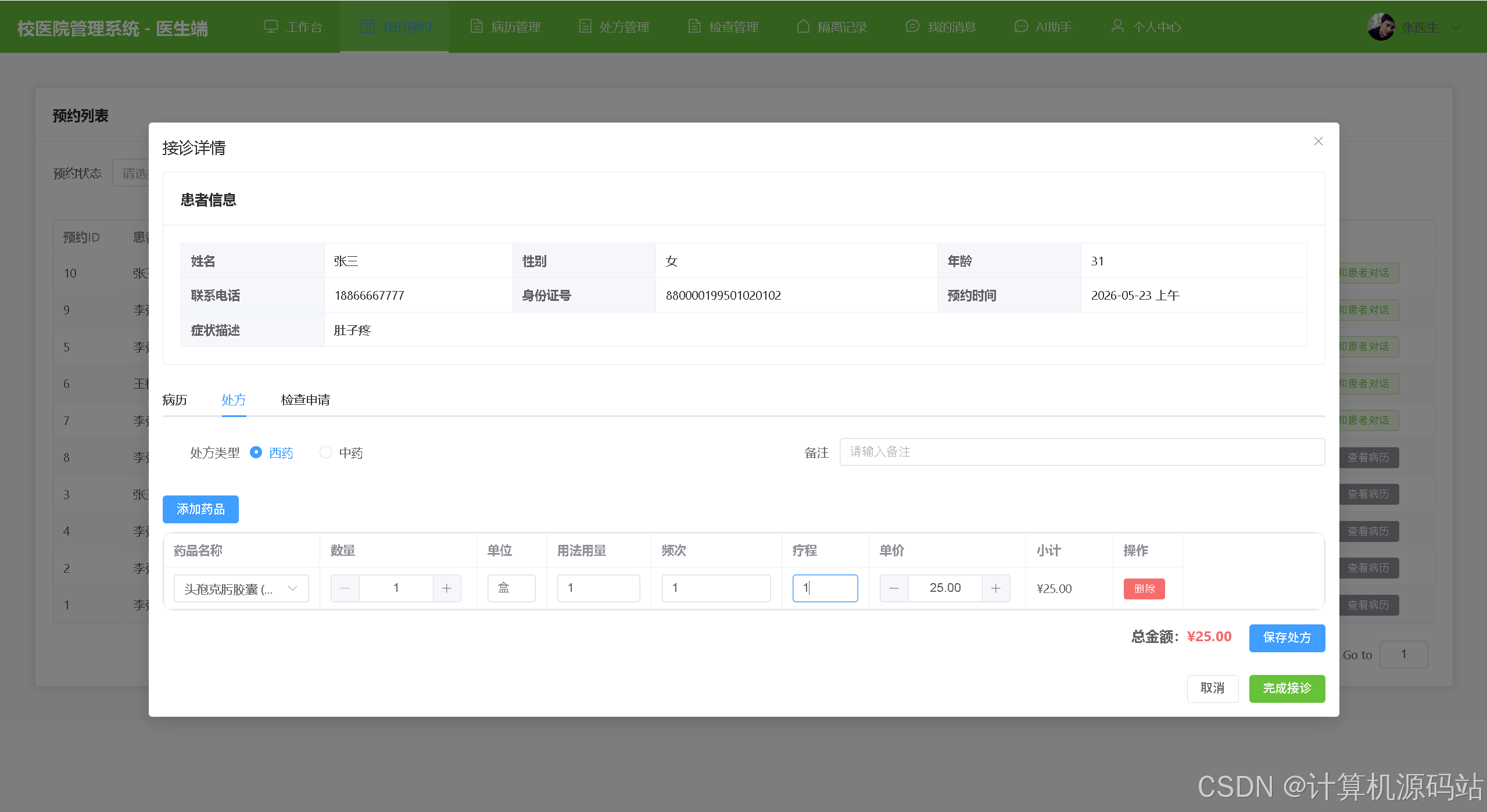Close the 接诊详情 dialog with the X icon
The height and width of the screenshot is (812, 1487).
[1318, 141]
